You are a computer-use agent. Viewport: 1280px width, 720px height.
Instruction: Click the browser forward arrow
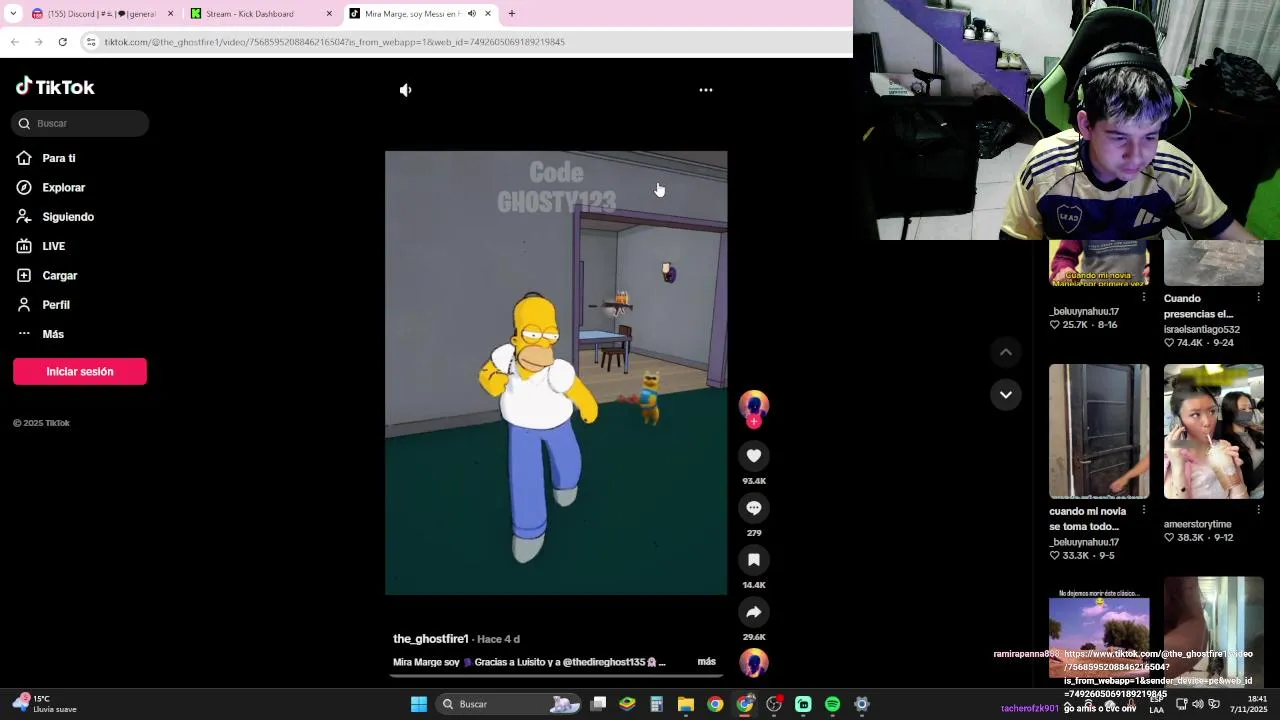38,42
